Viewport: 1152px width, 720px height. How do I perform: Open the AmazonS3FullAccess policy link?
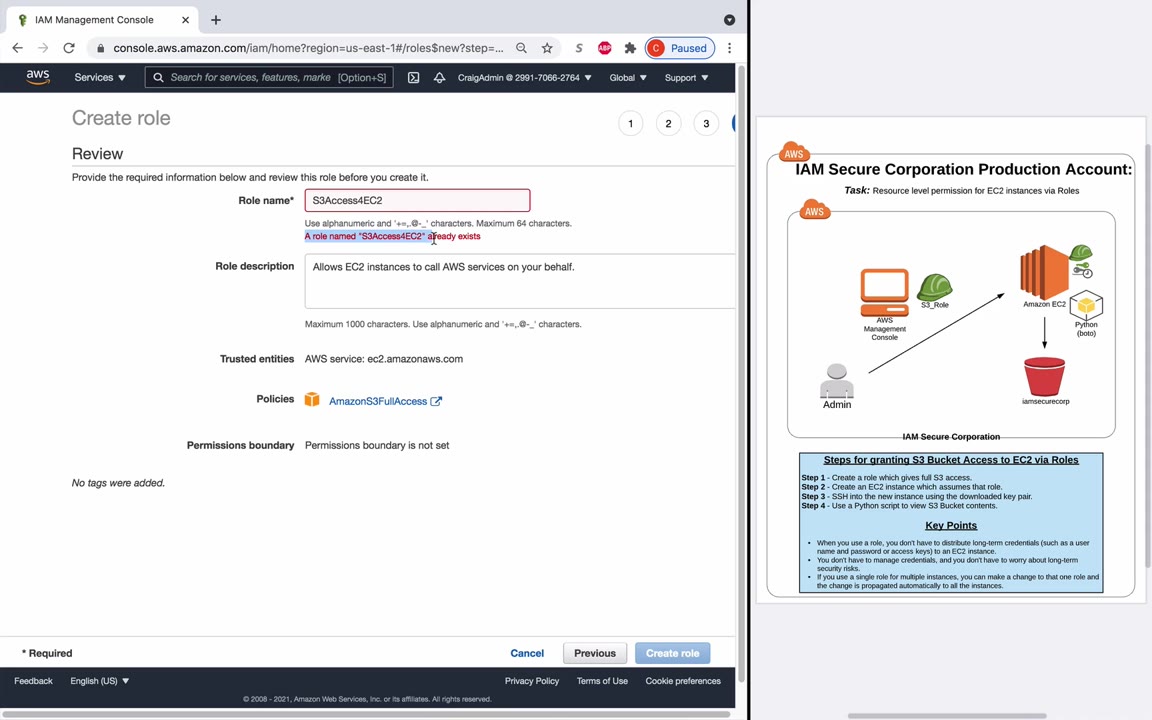point(378,401)
